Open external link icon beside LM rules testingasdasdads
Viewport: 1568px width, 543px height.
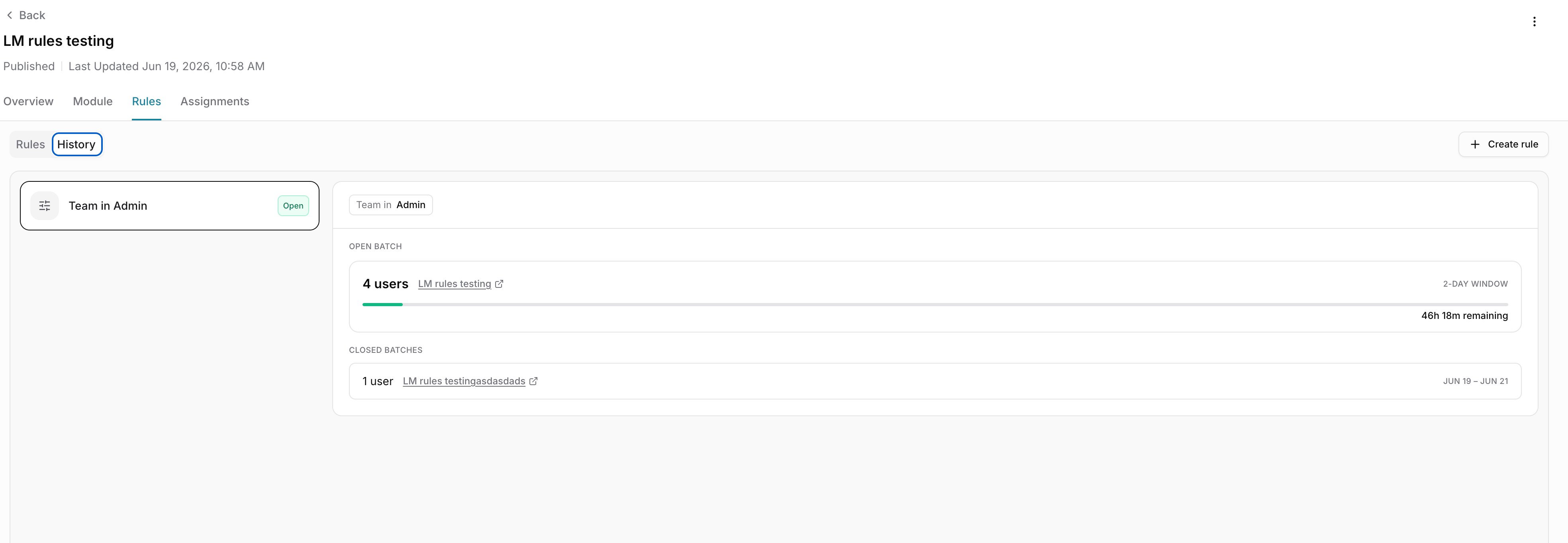point(533,382)
